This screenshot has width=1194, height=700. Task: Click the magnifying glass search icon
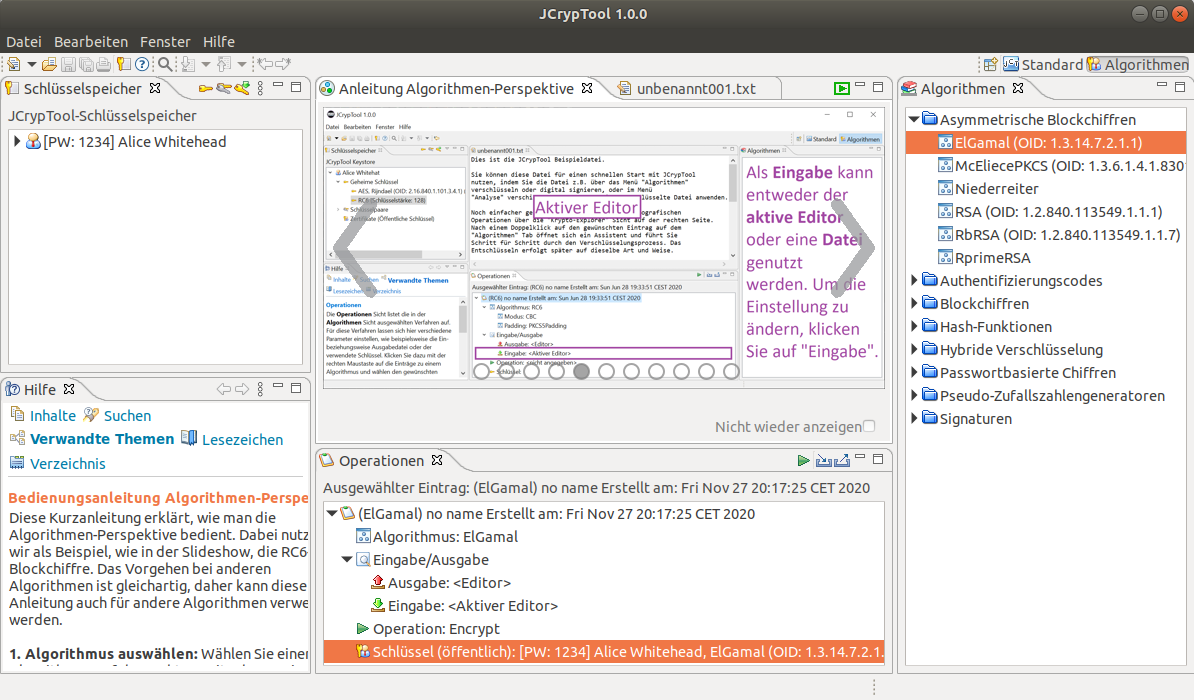click(164, 65)
